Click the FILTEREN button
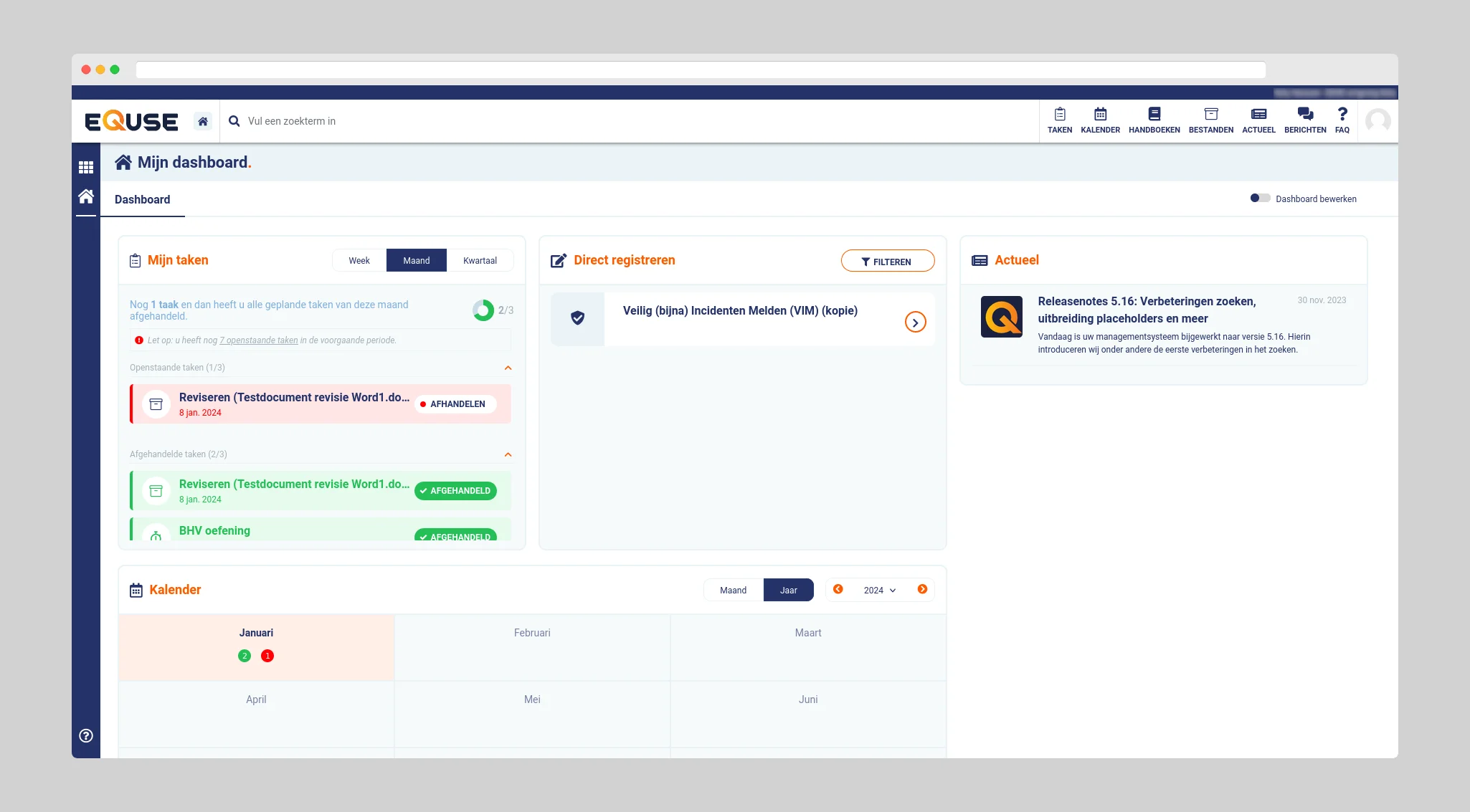1470x812 pixels. pos(887,262)
